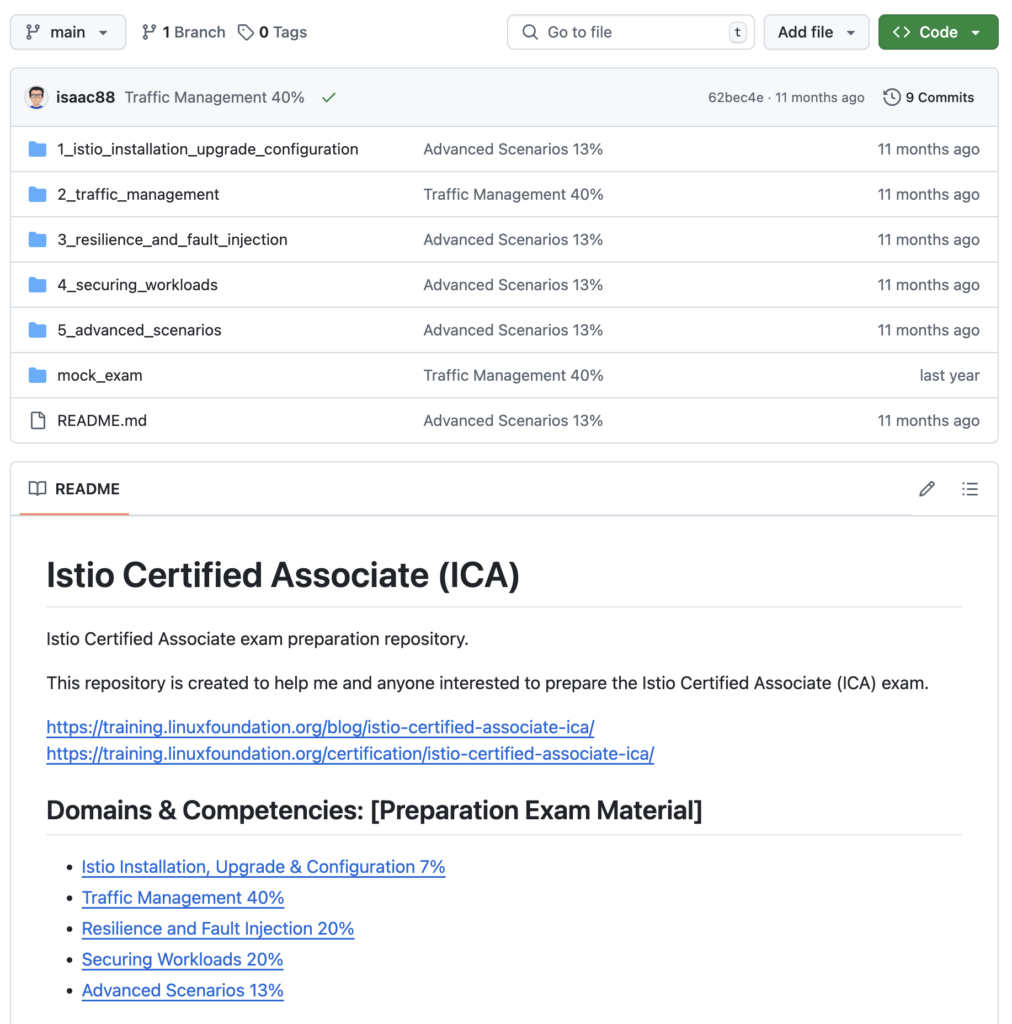This screenshot has width=1012, height=1024.
Task: Open the 1_istio_installation_upgrade_configuration folder
Action: pos(208,150)
